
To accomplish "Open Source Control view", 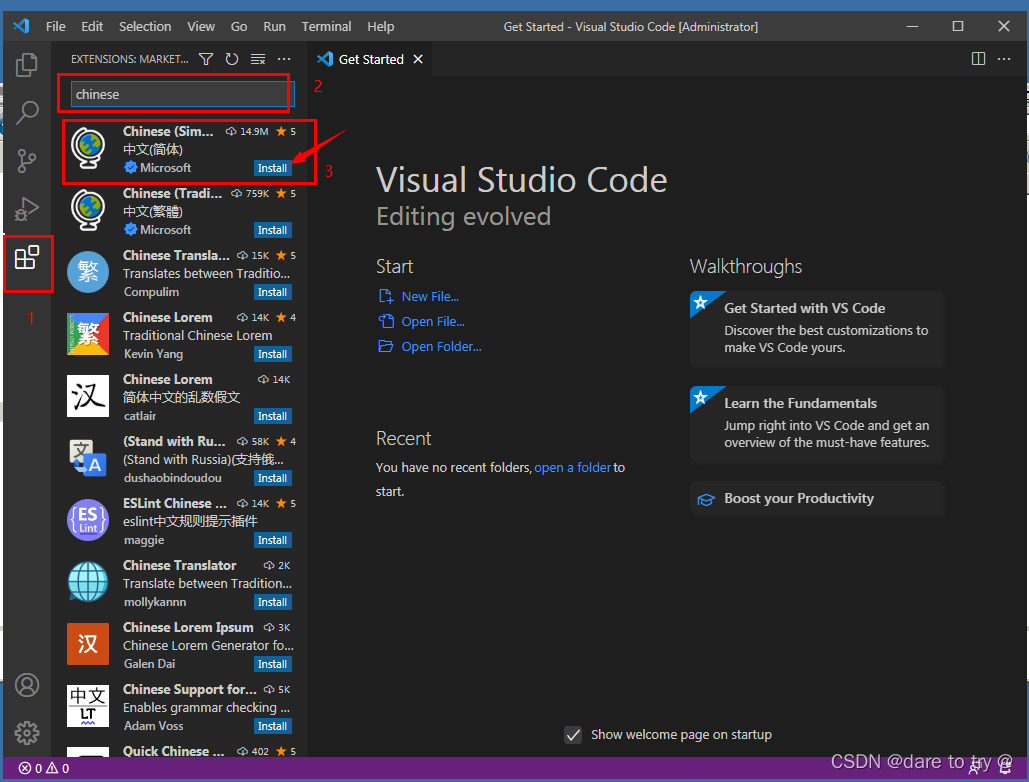I will point(27,160).
